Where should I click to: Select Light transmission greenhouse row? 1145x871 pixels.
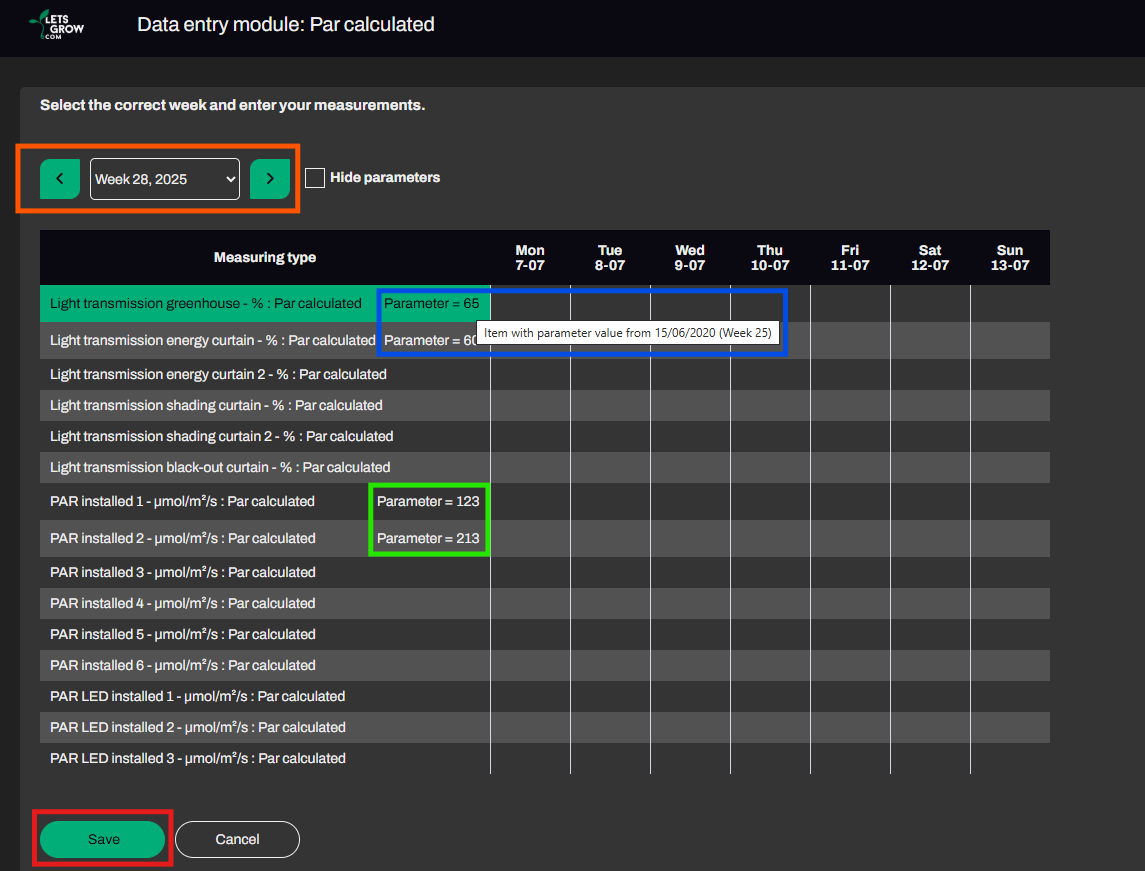[x=205, y=303]
